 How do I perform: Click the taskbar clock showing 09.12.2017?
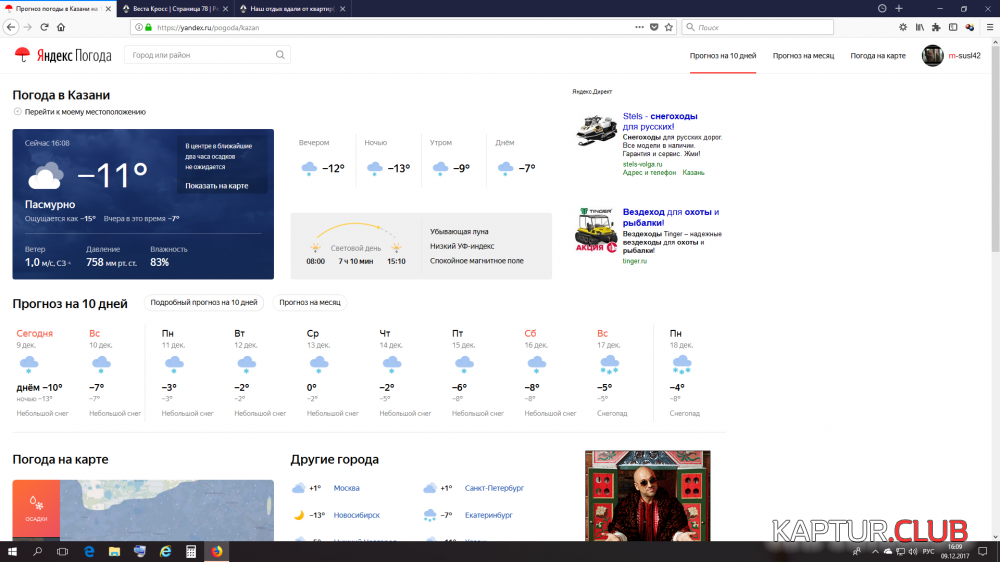click(955, 552)
